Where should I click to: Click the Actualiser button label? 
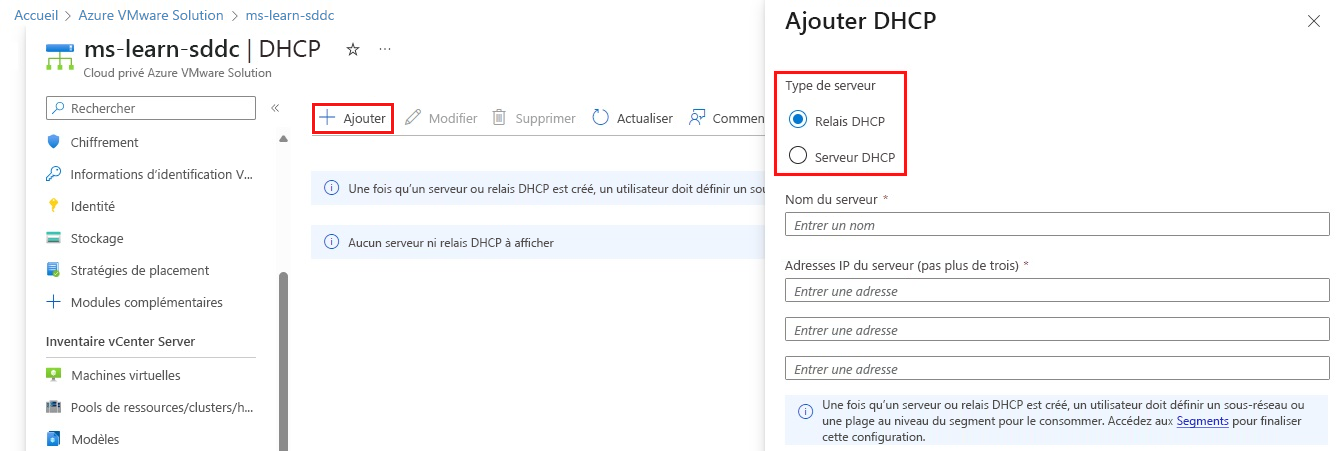tap(645, 118)
